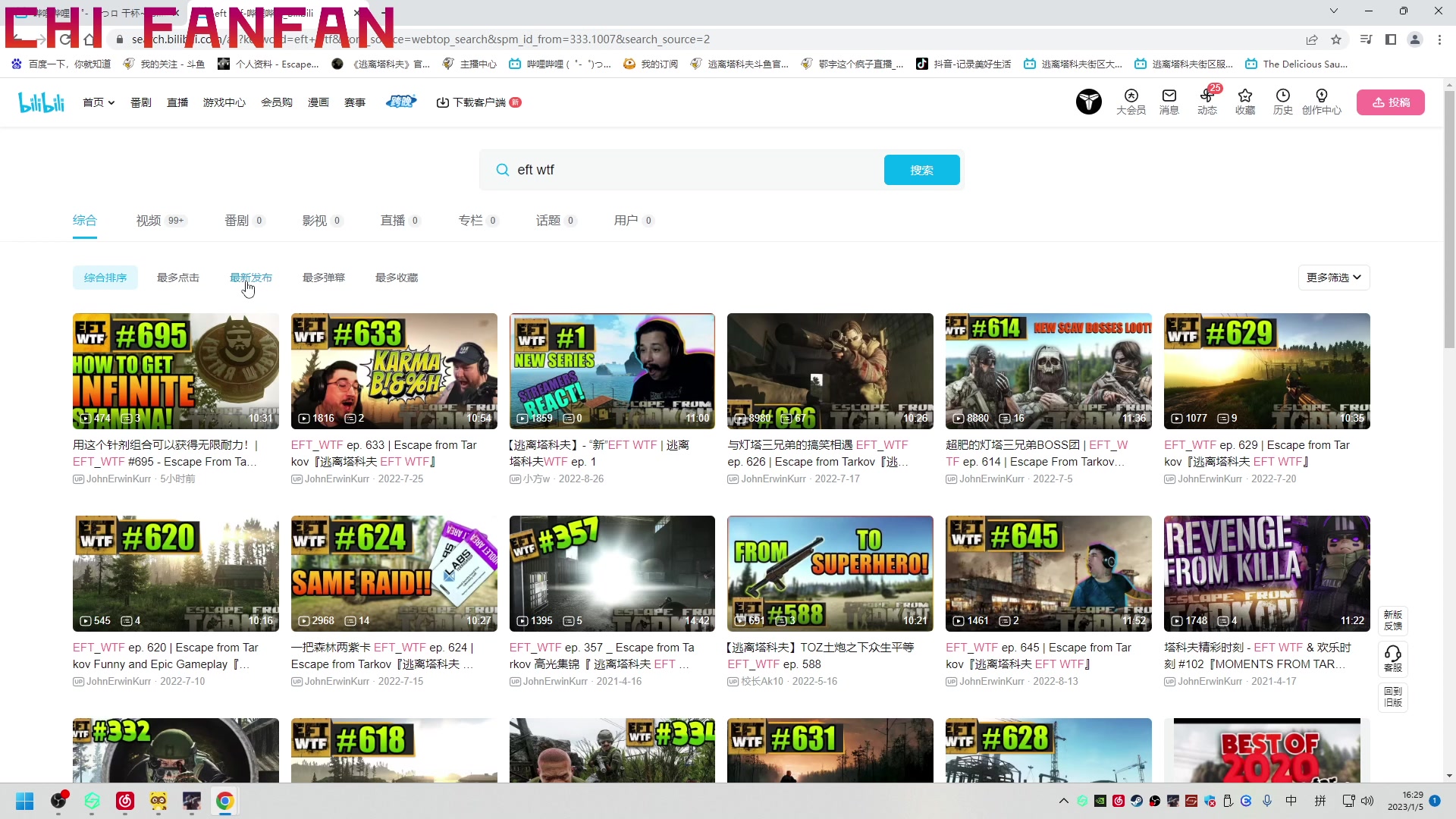1456x819 pixels.
Task: Open the user avatar profile icon
Action: pyautogui.click(x=1089, y=102)
